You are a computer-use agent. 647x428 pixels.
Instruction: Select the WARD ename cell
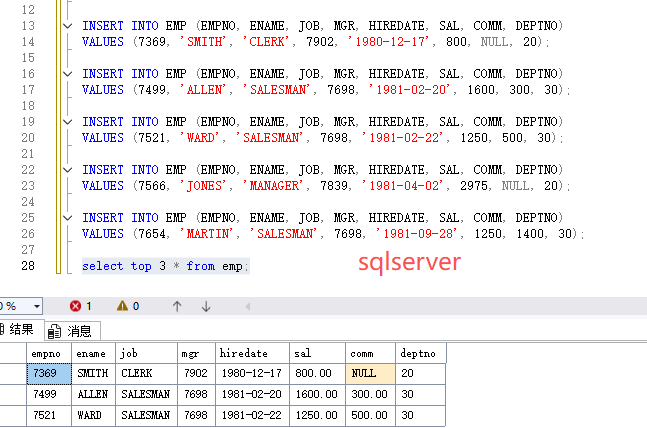tap(93, 416)
